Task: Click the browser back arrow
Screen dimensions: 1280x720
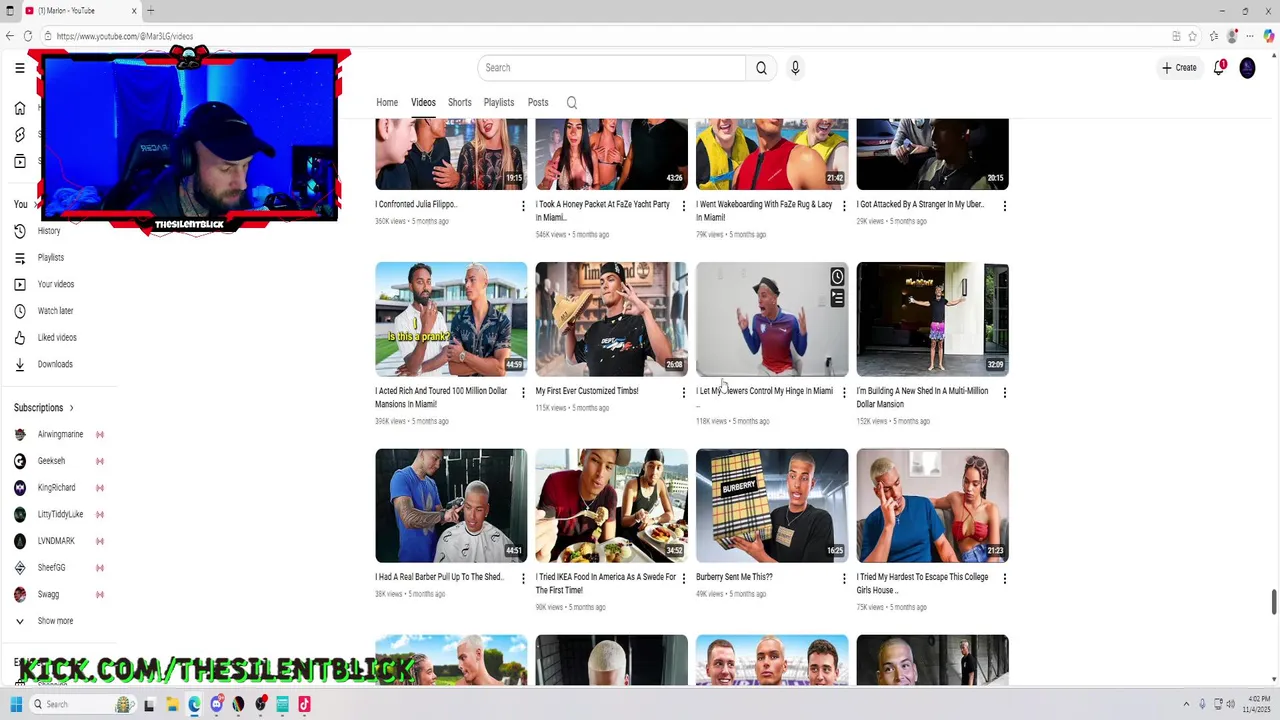Action: point(10,36)
